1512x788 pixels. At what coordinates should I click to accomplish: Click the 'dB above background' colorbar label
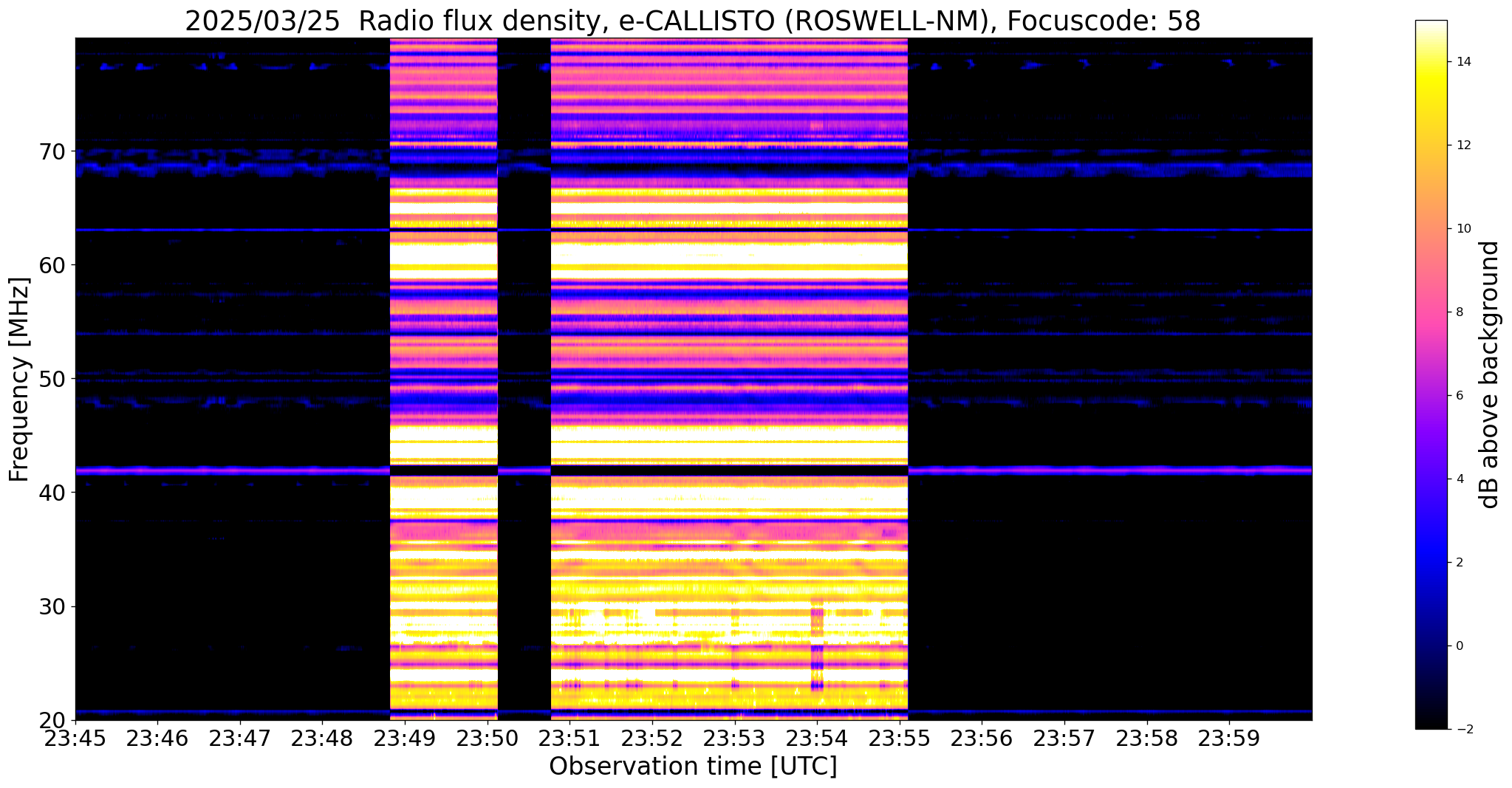point(1490,375)
